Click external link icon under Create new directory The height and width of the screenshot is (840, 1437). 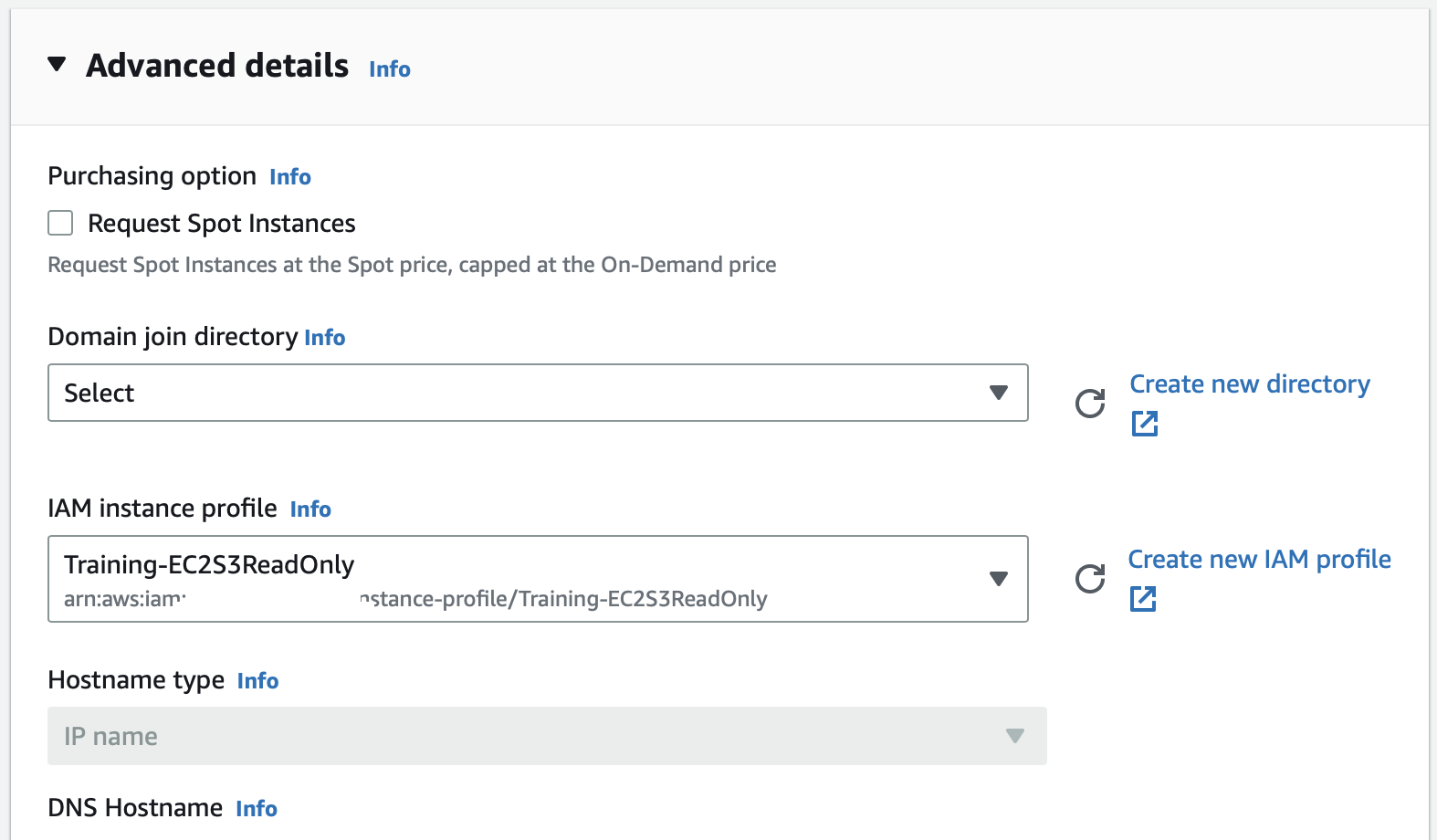pos(1144,424)
